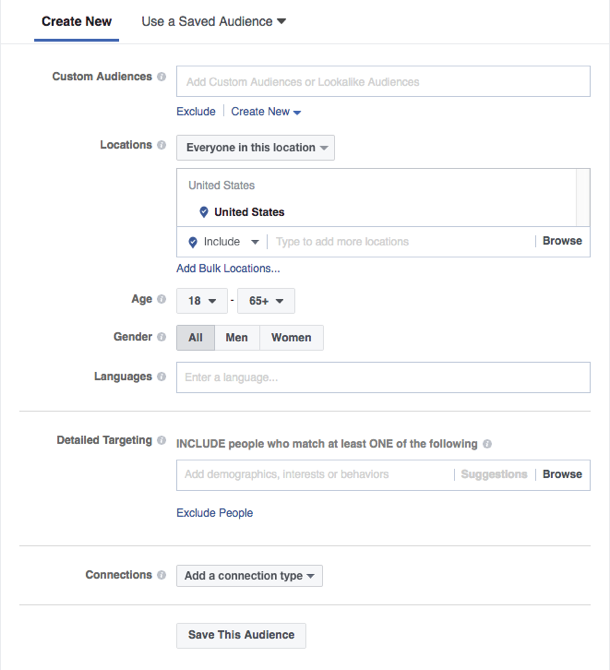This screenshot has width=610, height=670.
Task: Click the Gender info icon
Action: (162, 338)
